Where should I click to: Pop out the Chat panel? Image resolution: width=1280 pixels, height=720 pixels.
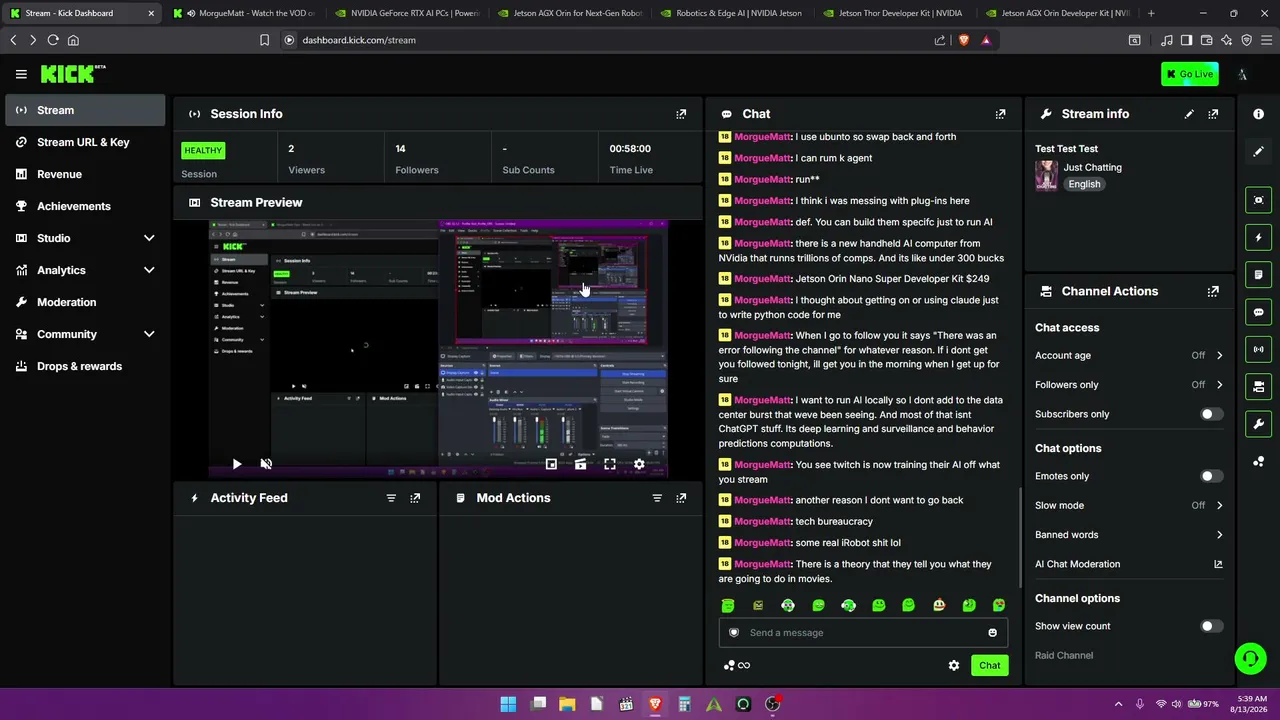point(1000,114)
